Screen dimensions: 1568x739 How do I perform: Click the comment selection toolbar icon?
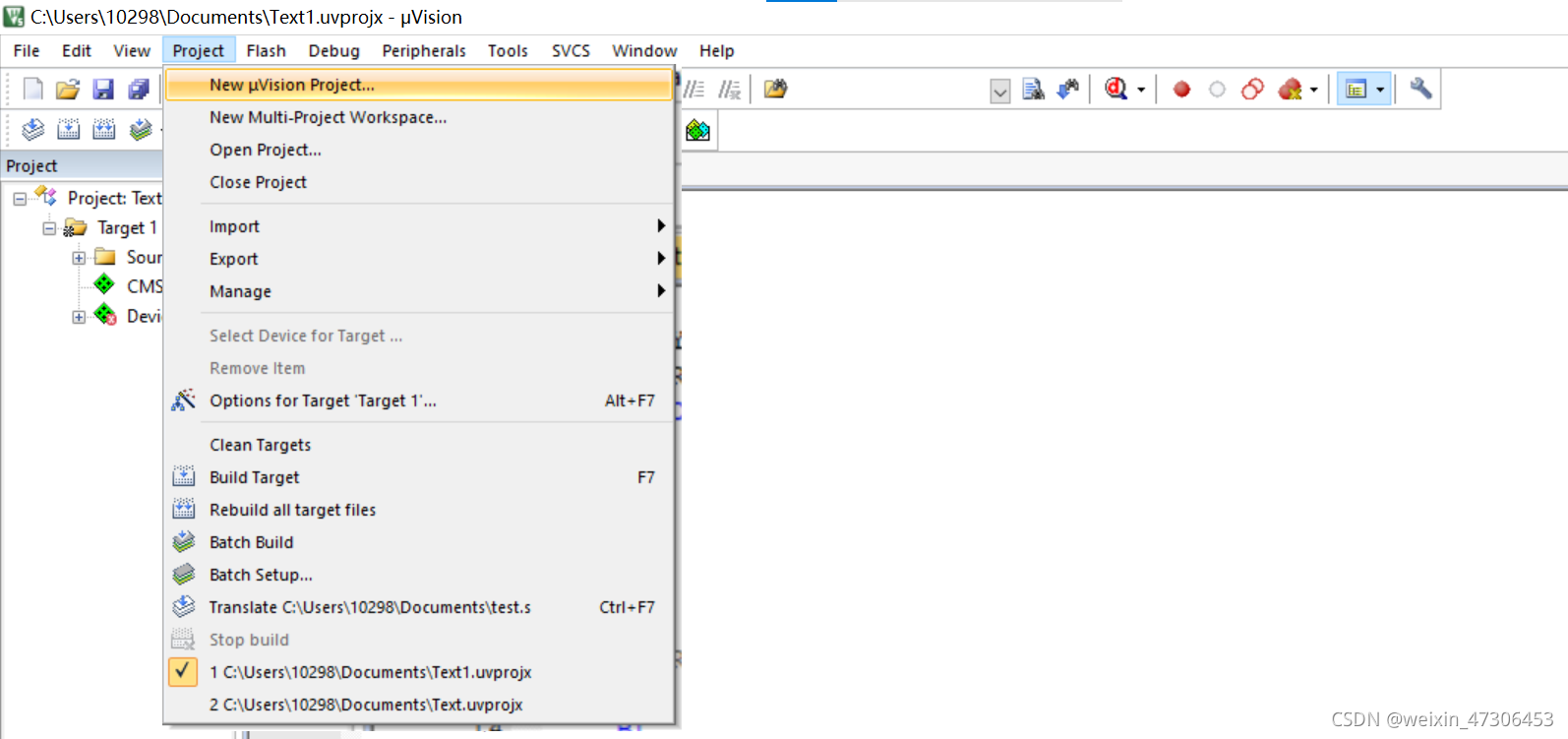pos(694,90)
